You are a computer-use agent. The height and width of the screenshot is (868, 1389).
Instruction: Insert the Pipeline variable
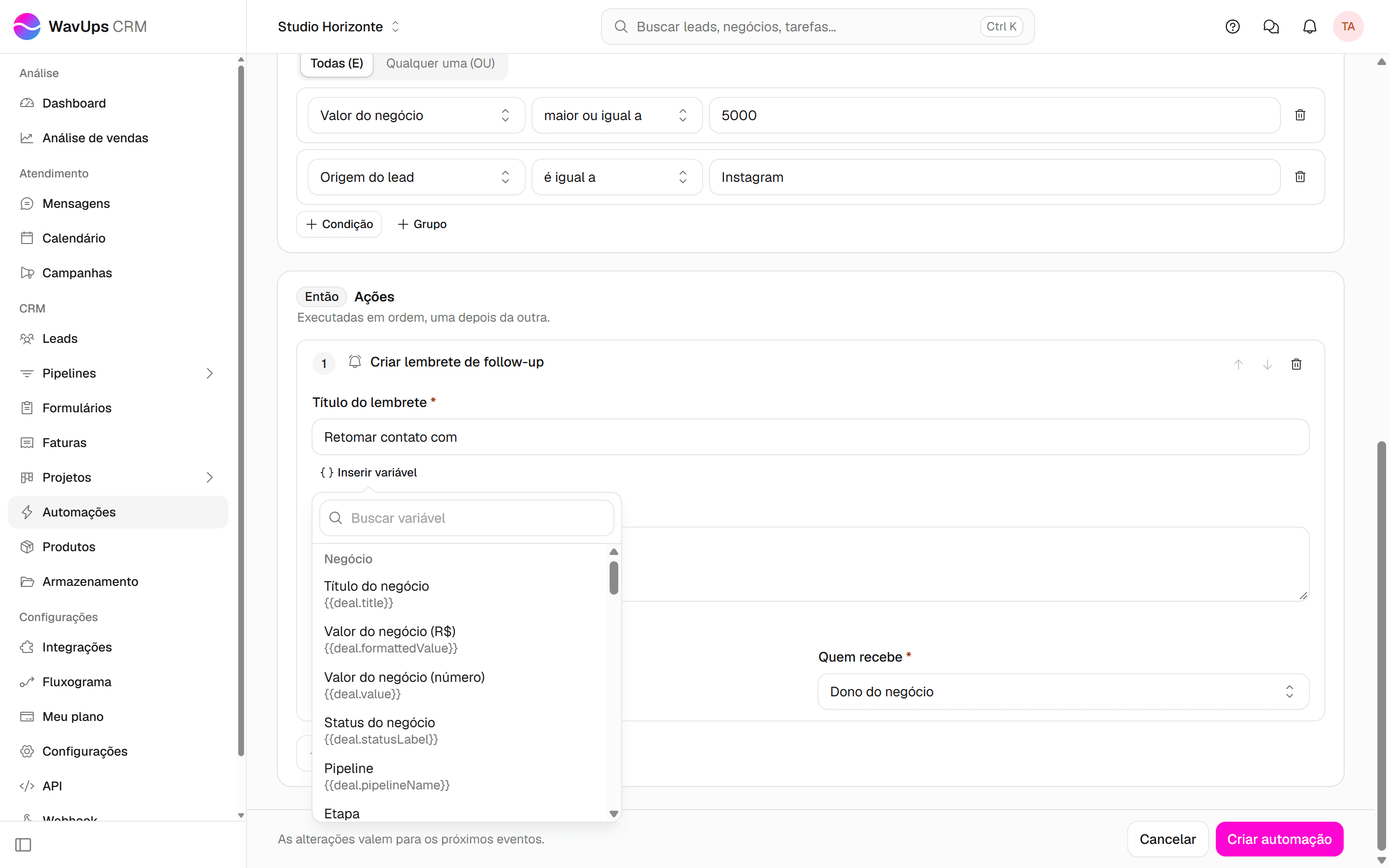(460, 776)
